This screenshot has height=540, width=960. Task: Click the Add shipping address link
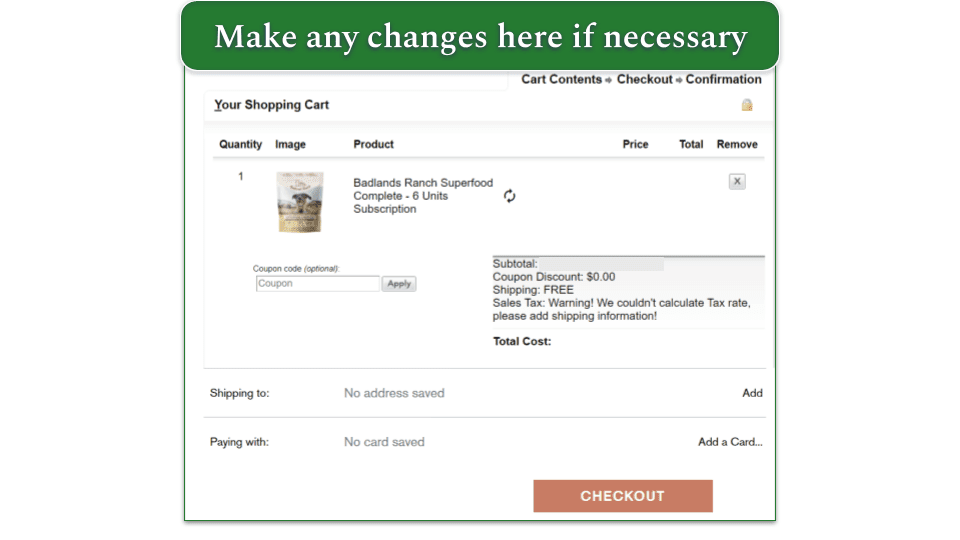pyautogui.click(x=752, y=393)
